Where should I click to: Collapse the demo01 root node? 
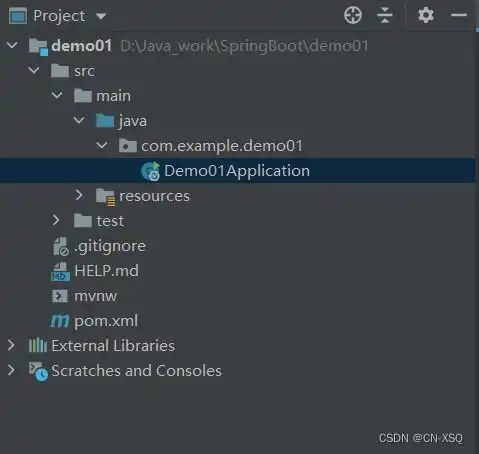pos(12,45)
